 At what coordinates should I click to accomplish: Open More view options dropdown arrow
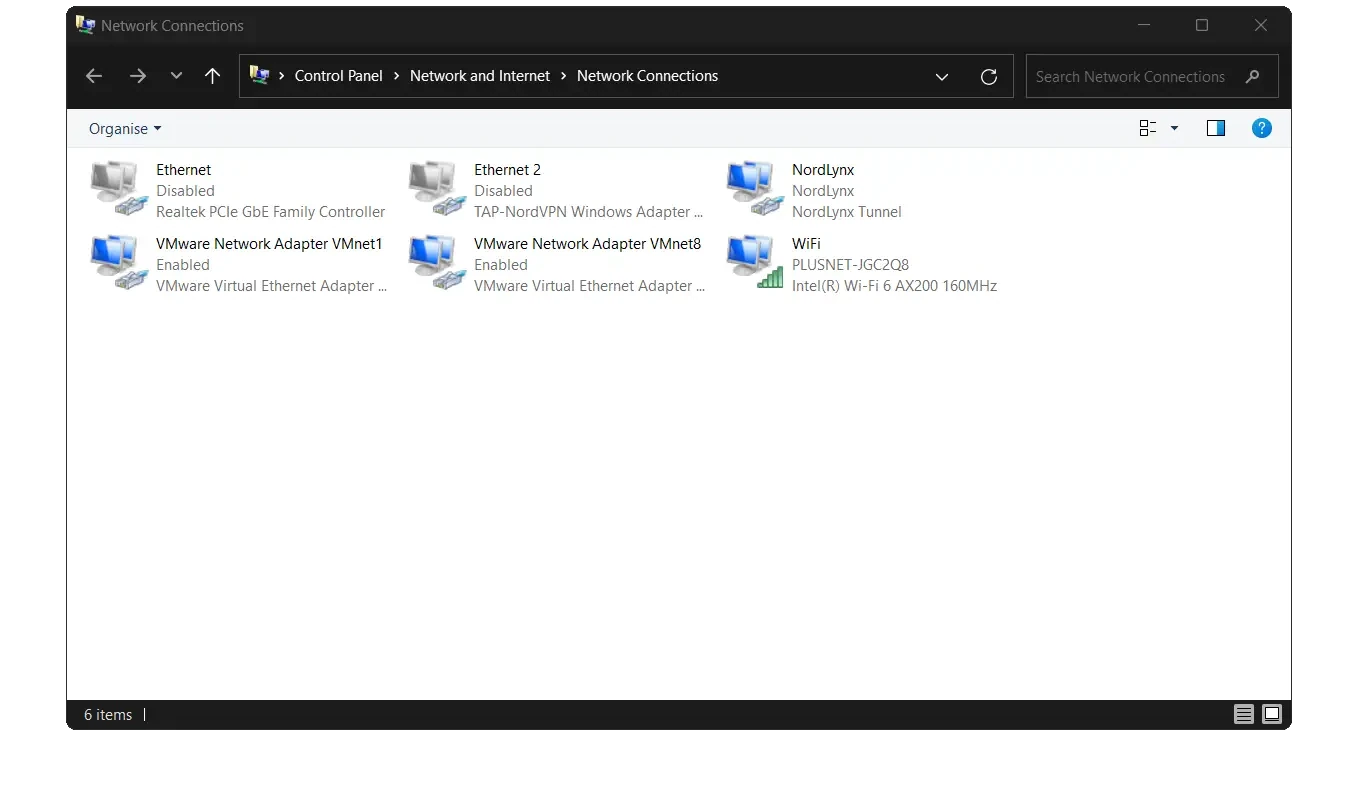tap(1174, 128)
